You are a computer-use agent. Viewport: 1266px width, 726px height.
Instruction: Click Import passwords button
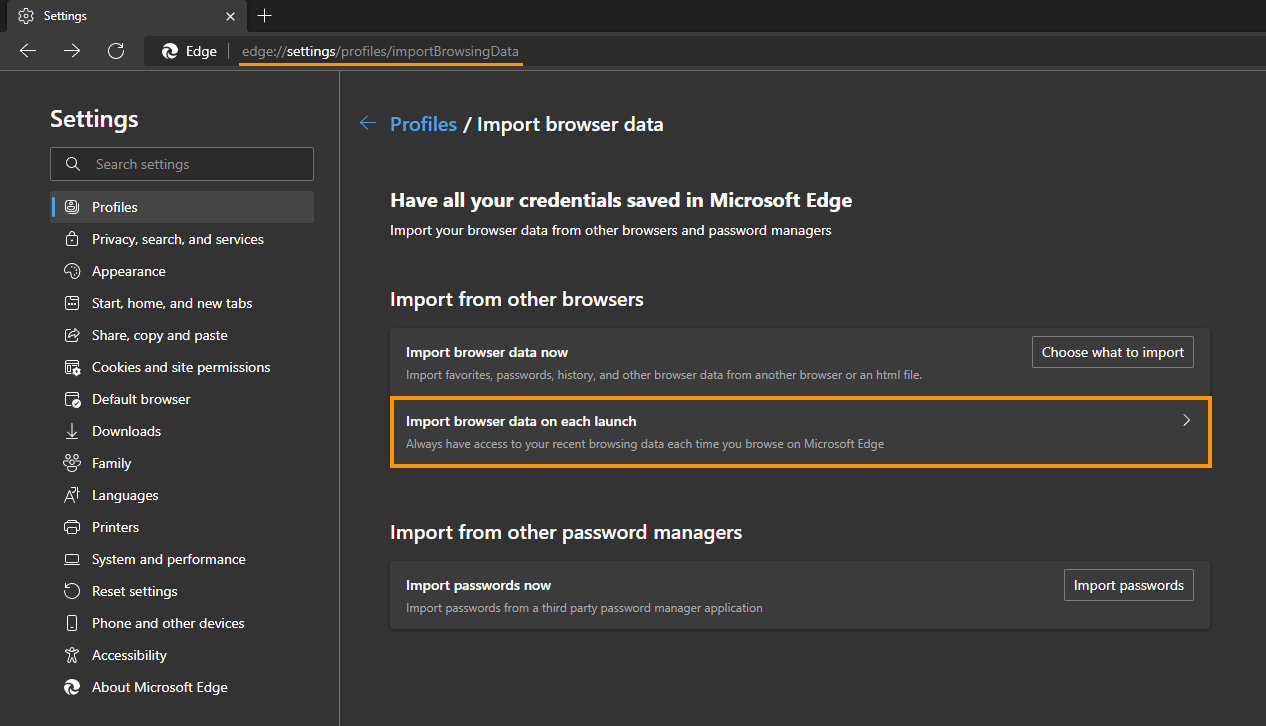coord(1129,585)
